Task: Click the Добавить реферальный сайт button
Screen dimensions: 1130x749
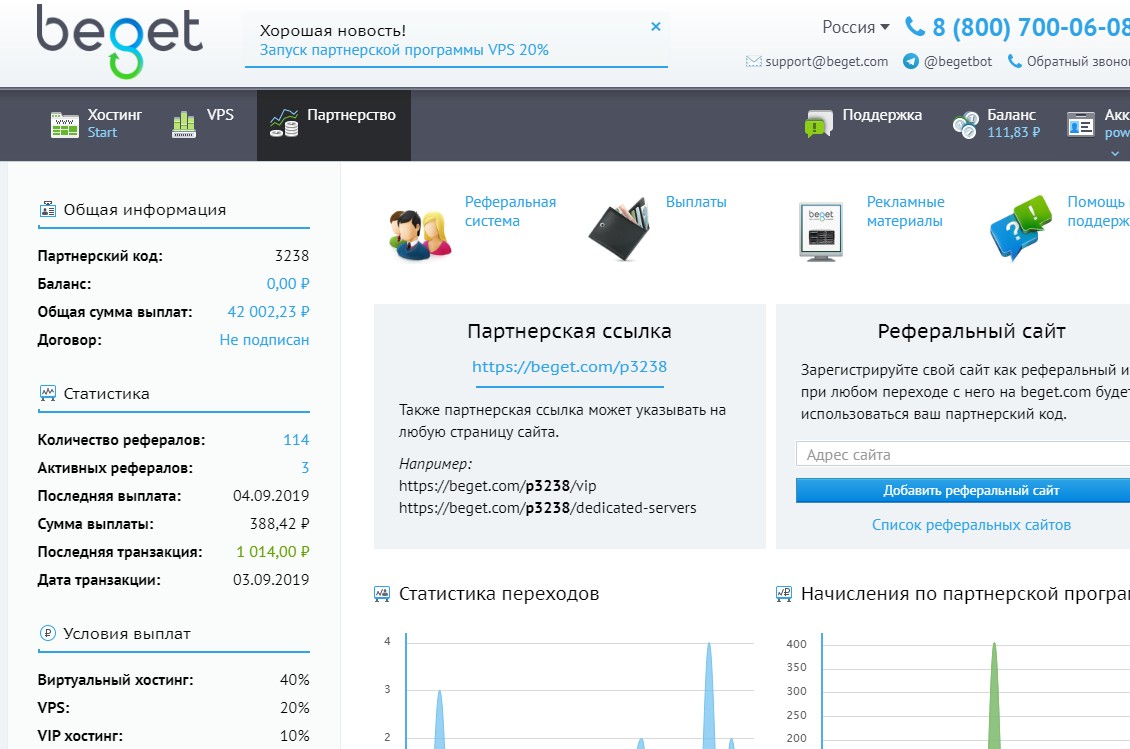Action: (x=963, y=490)
